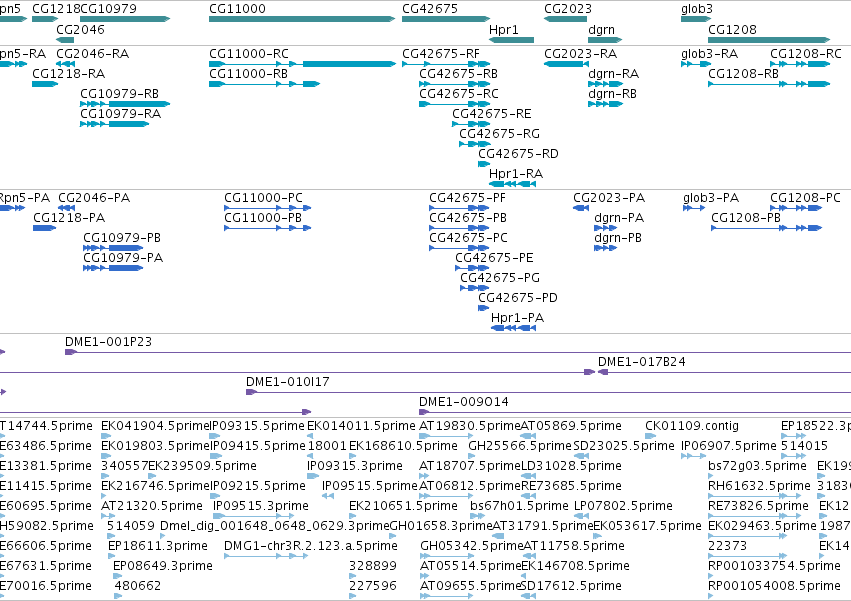Select the CG11000 gene feature label

coord(237,9)
